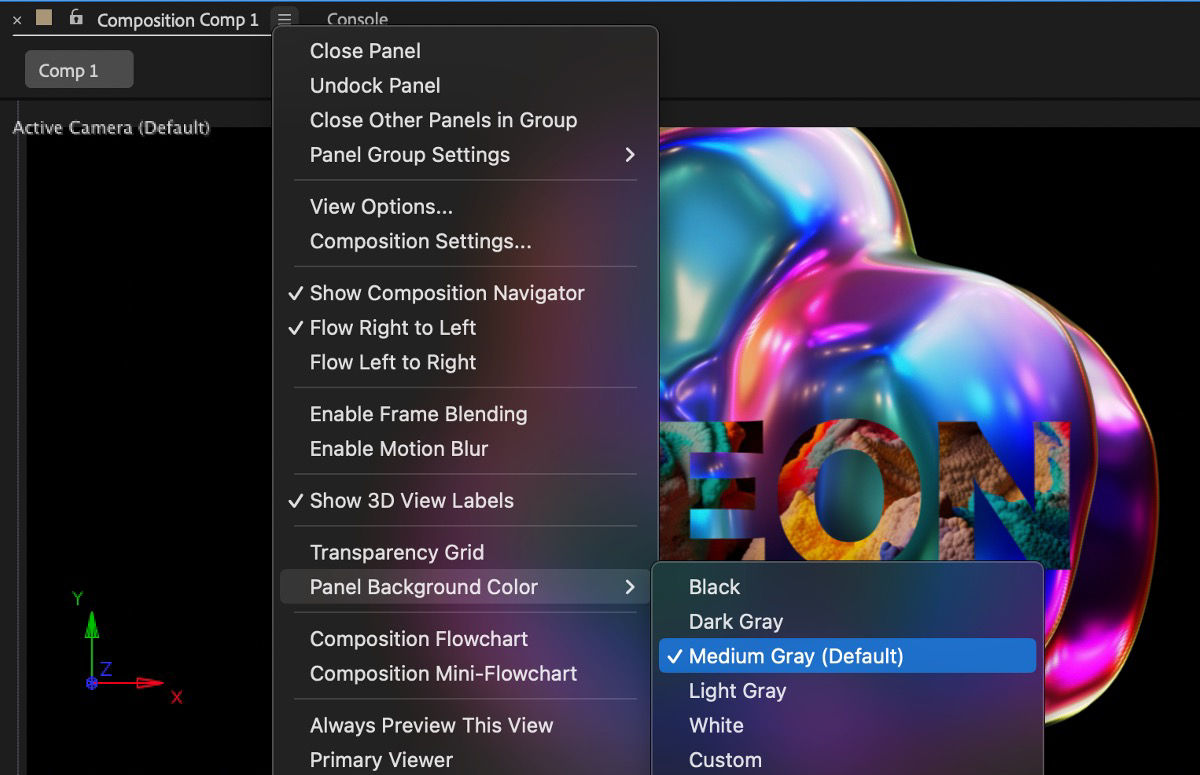
Task: Open the Panel Background Color submenu
Action: tap(424, 587)
